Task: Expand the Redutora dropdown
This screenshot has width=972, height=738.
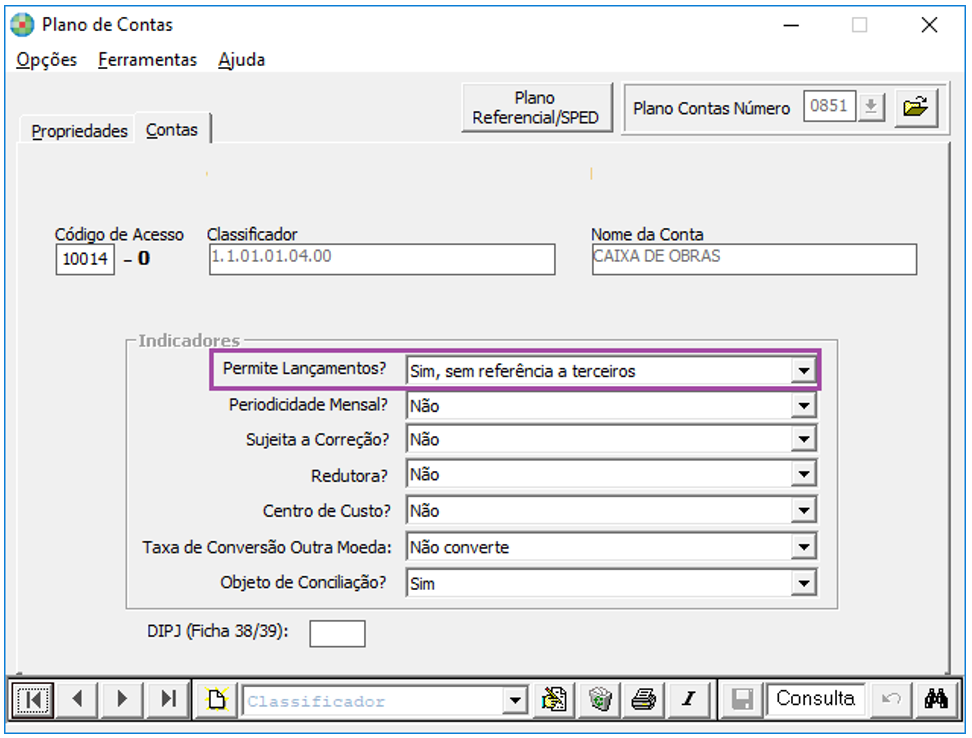Action: (x=804, y=475)
